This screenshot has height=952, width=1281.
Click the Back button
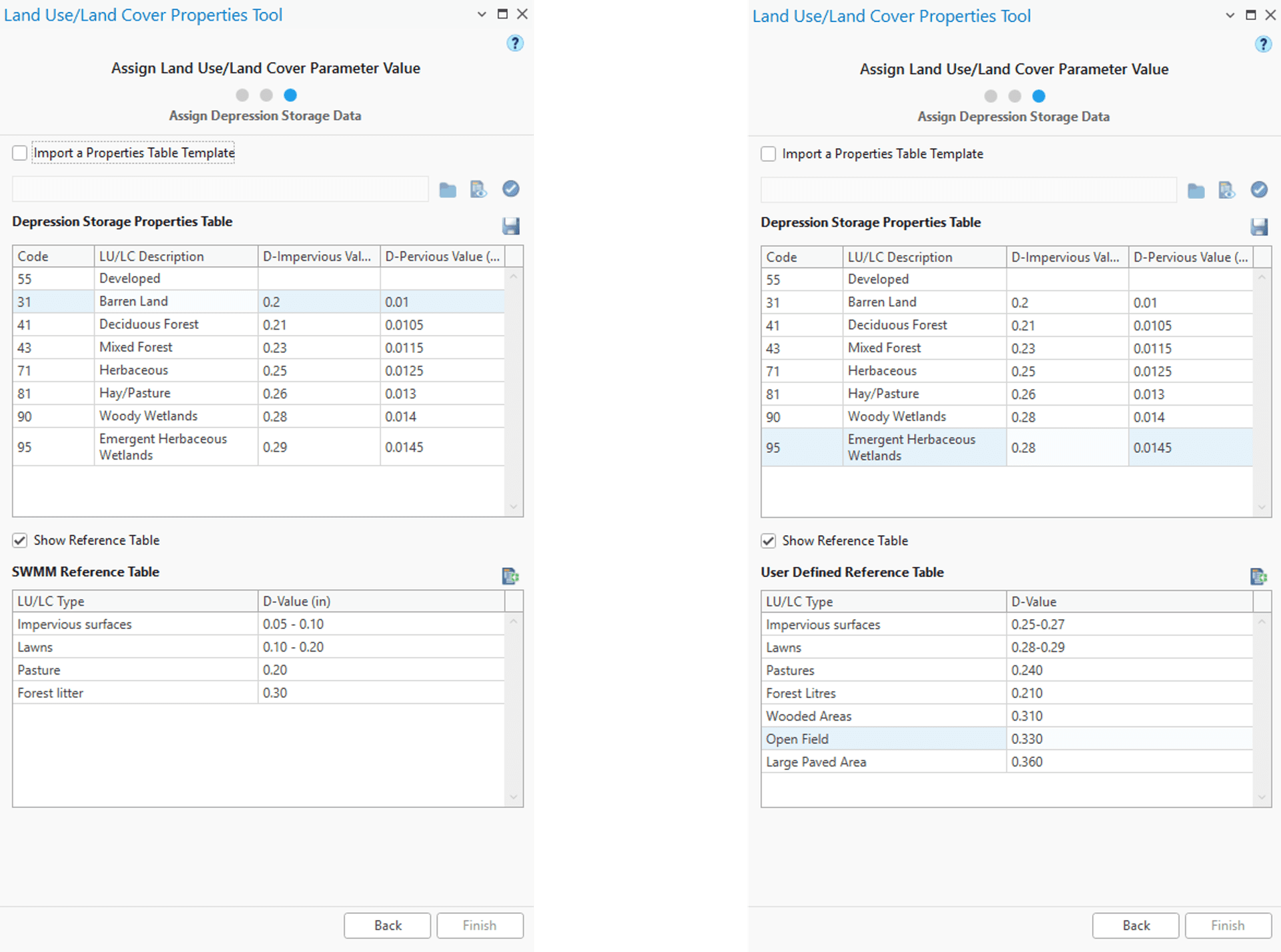point(386,925)
